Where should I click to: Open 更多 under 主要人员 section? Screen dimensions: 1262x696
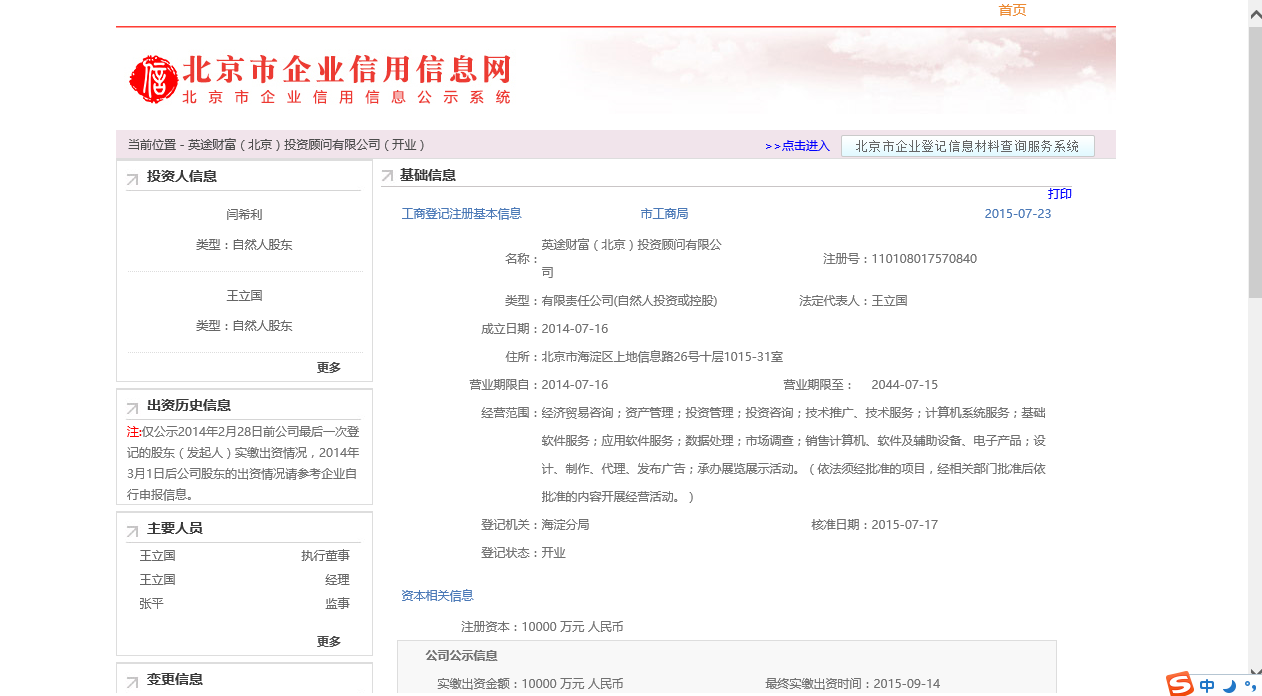(329, 642)
